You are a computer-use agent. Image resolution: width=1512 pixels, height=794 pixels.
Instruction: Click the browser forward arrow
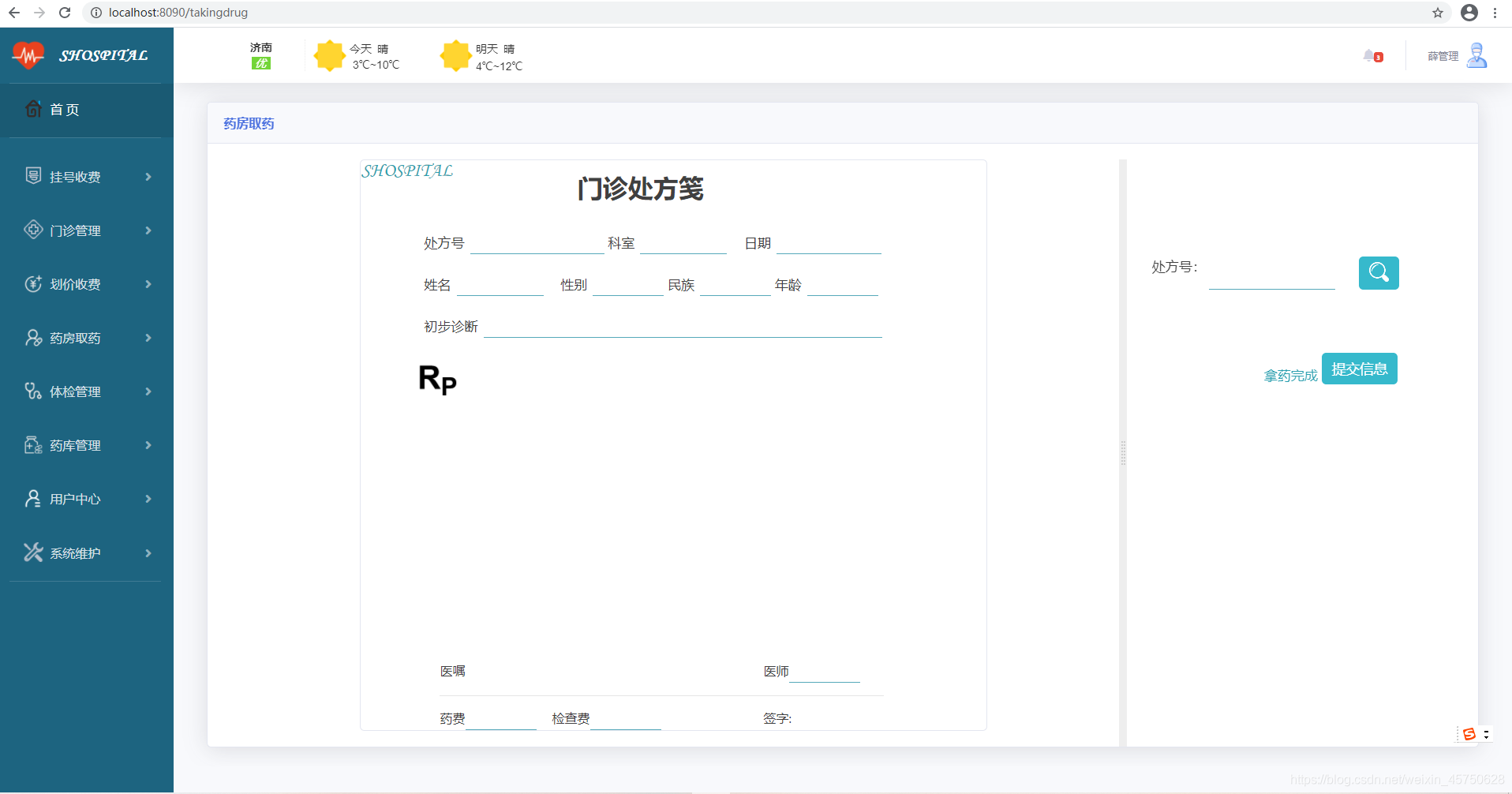tap(39, 13)
